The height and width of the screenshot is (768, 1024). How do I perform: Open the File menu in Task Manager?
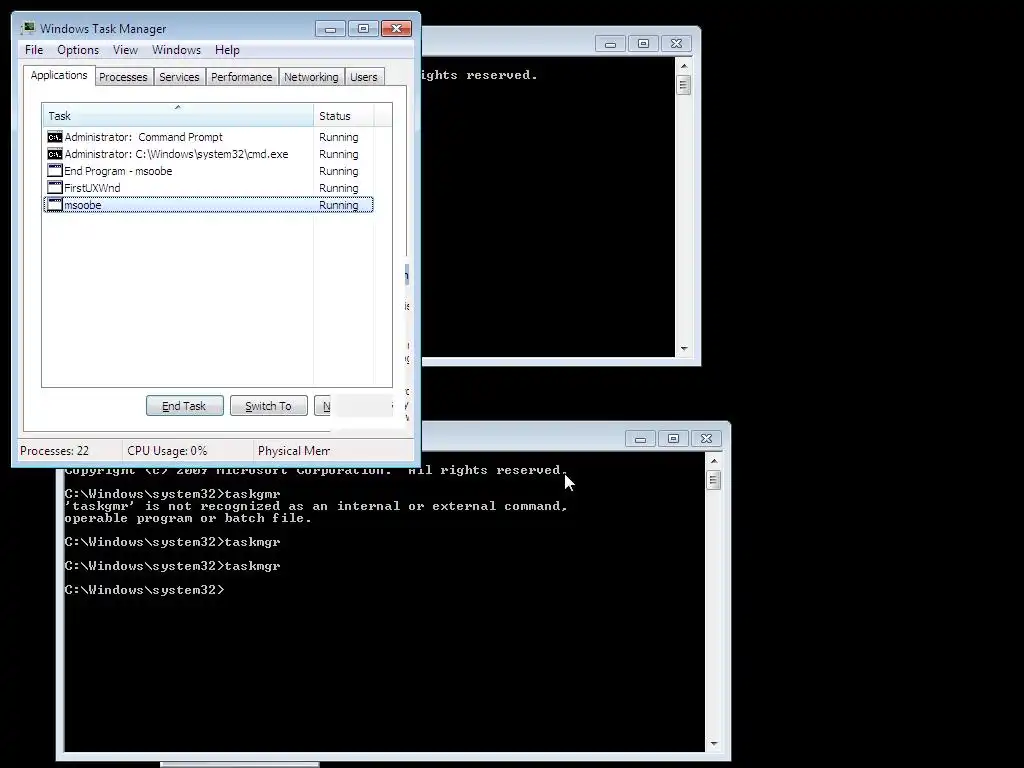point(34,50)
